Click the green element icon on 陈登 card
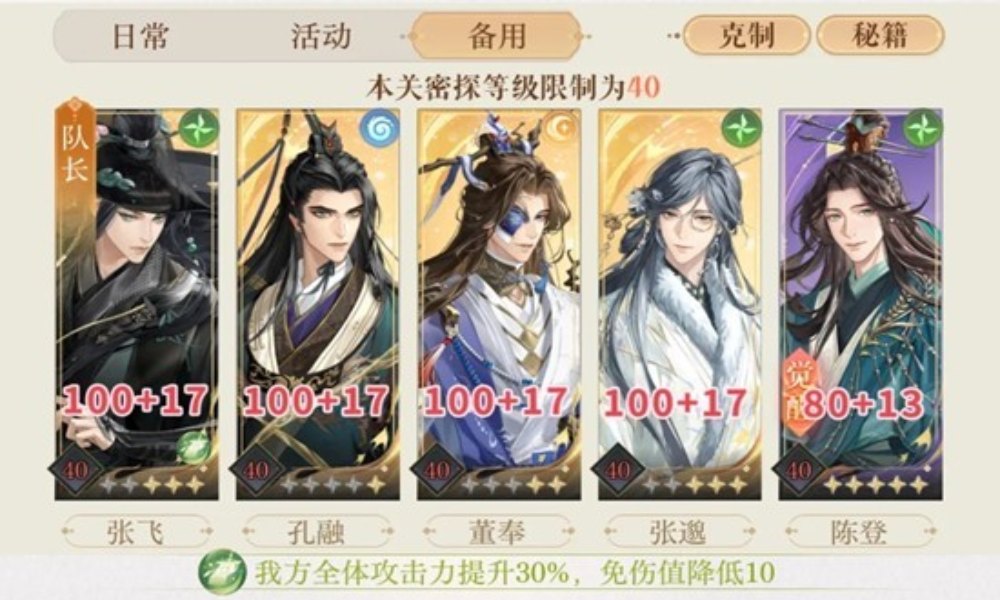Image resolution: width=1000 pixels, height=600 pixels. (922, 129)
